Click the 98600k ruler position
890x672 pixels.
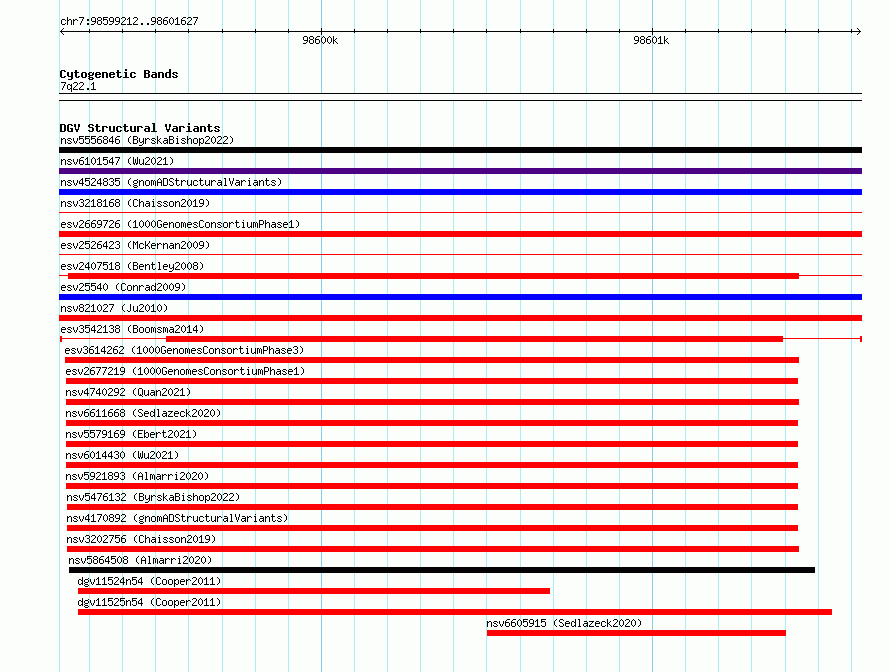point(320,40)
